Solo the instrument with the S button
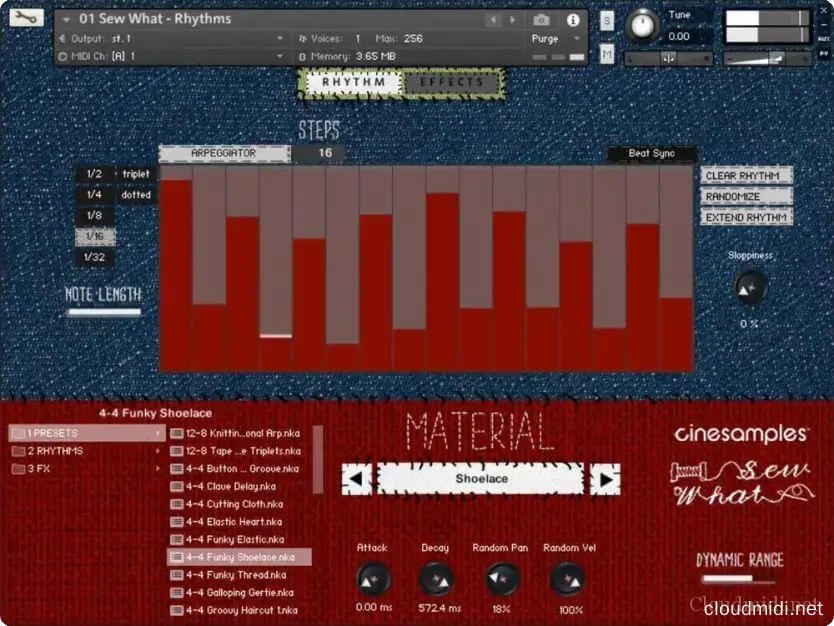 click(x=607, y=21)
